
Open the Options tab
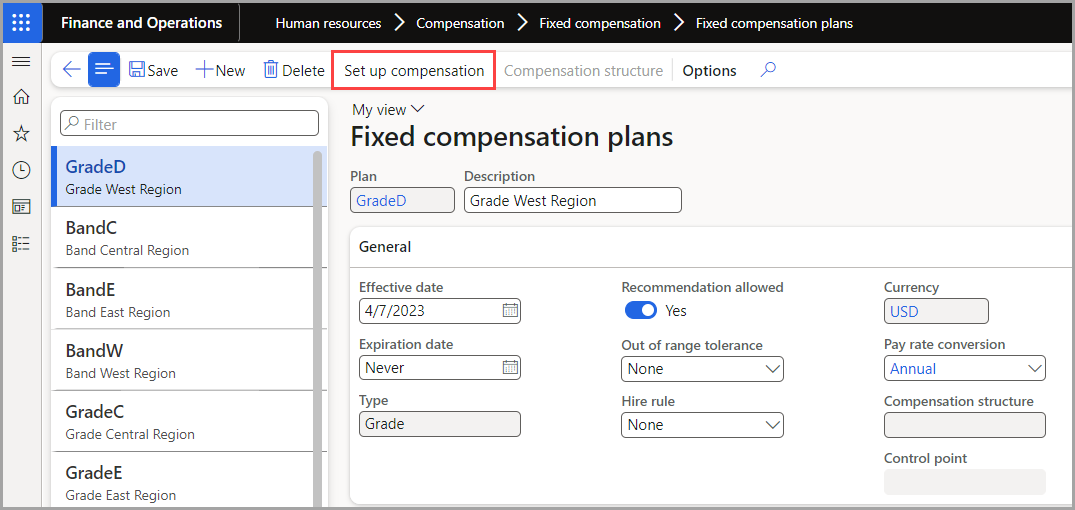pos(710,71)
